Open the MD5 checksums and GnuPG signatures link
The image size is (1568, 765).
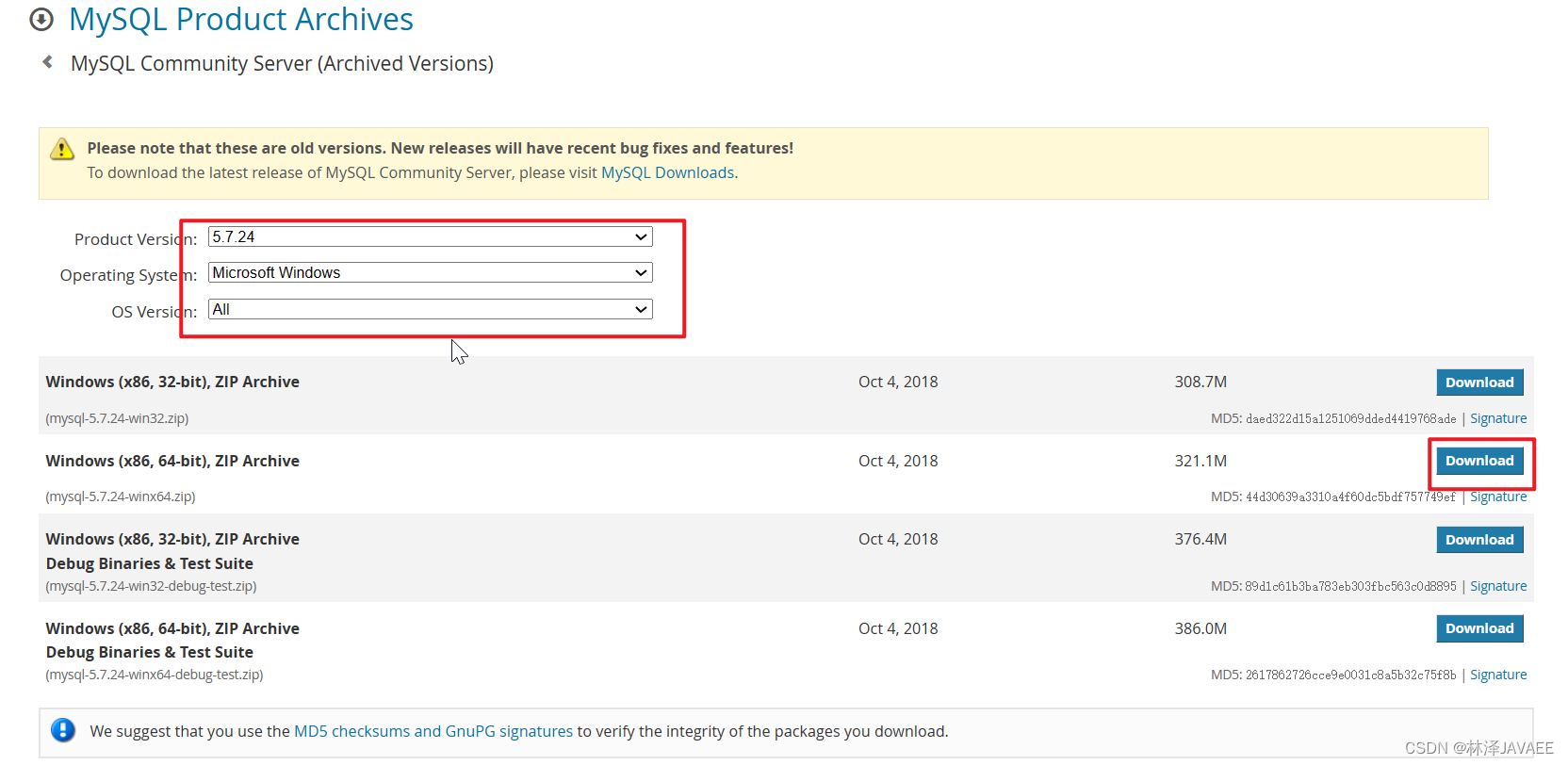(433, 731)
